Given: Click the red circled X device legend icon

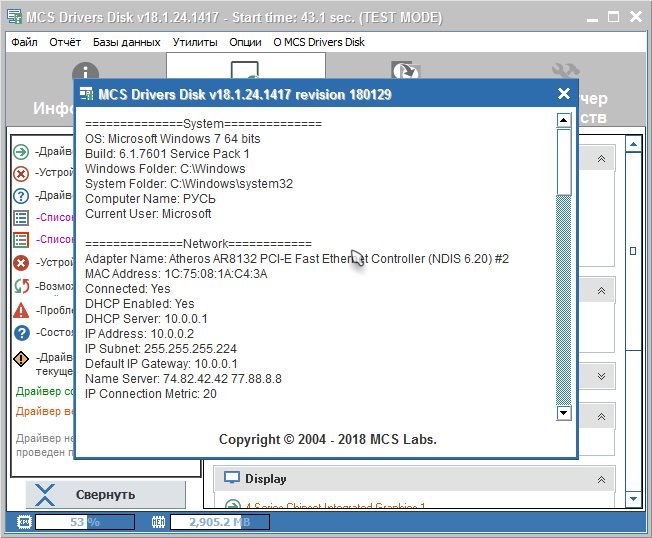Looking at the screenshot, I should point(21,173).
